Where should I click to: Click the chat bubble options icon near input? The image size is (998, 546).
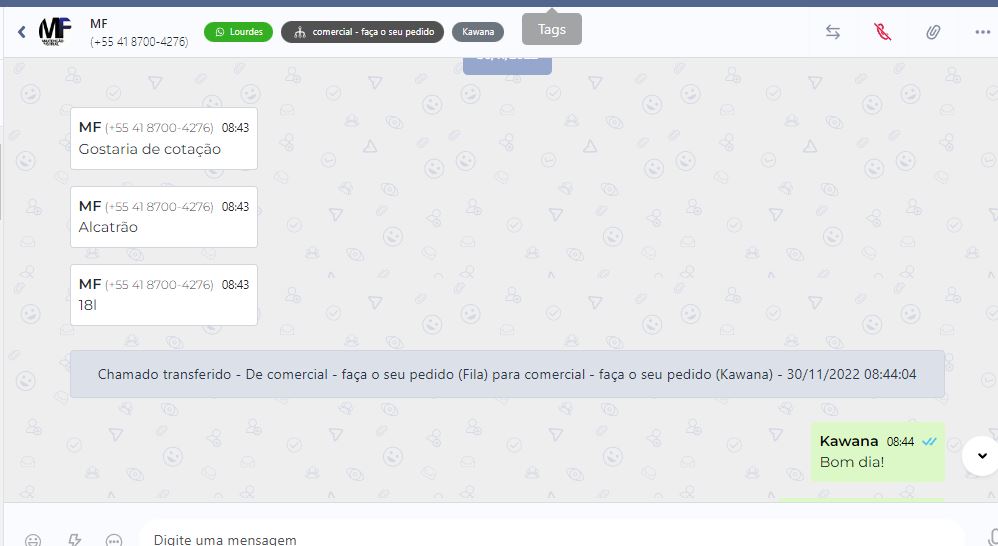point(114,540)
